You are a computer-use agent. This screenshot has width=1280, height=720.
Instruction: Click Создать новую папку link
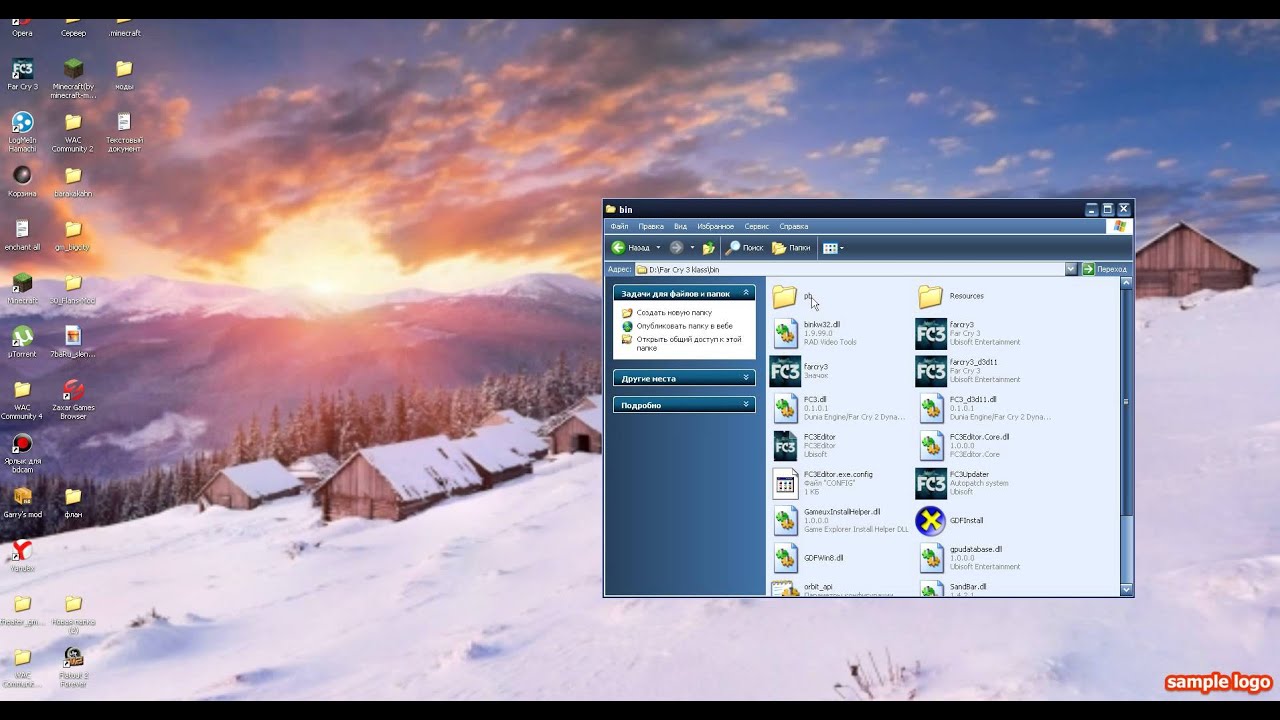[x=673, y=313]
